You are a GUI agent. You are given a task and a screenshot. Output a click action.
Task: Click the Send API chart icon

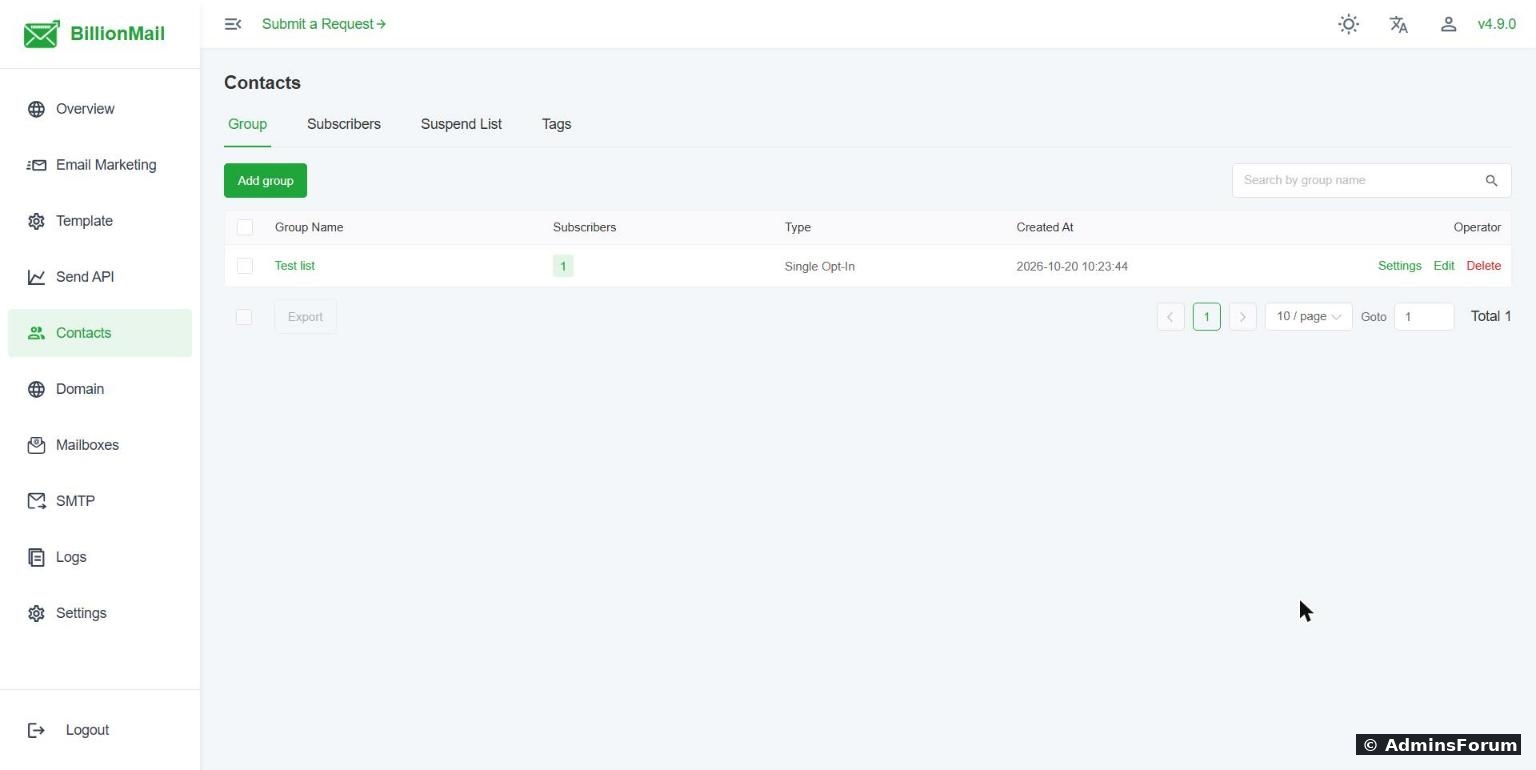tap(36, 277)
